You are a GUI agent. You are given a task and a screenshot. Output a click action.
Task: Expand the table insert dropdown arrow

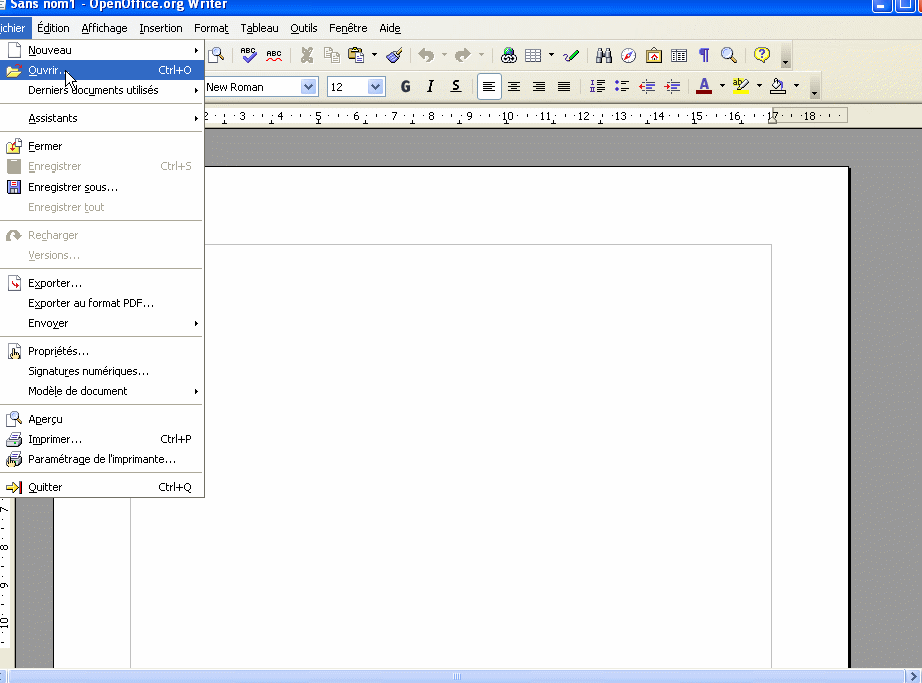[x=551, y=55]
